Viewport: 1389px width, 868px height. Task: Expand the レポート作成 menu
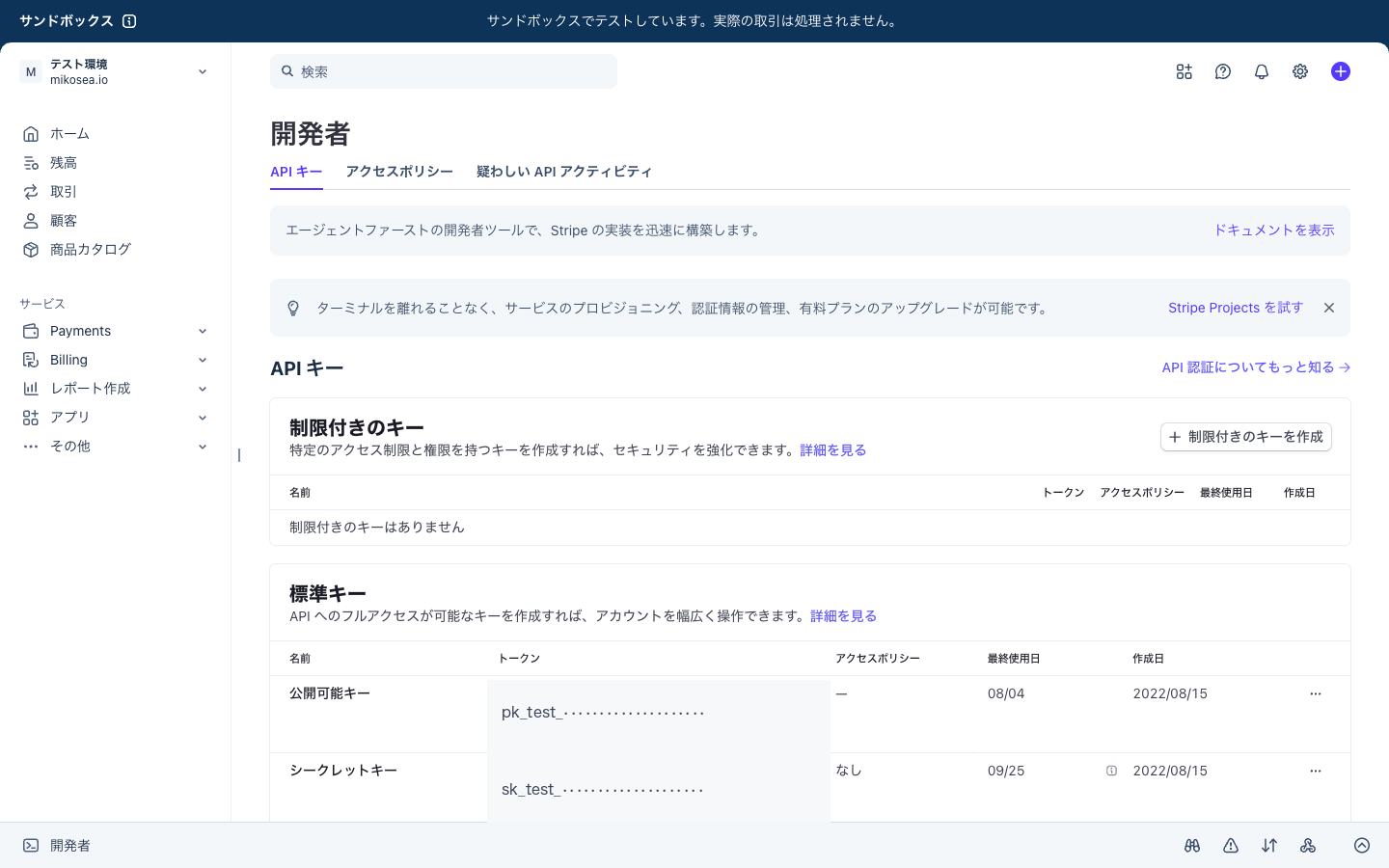[x=116, y=389]
